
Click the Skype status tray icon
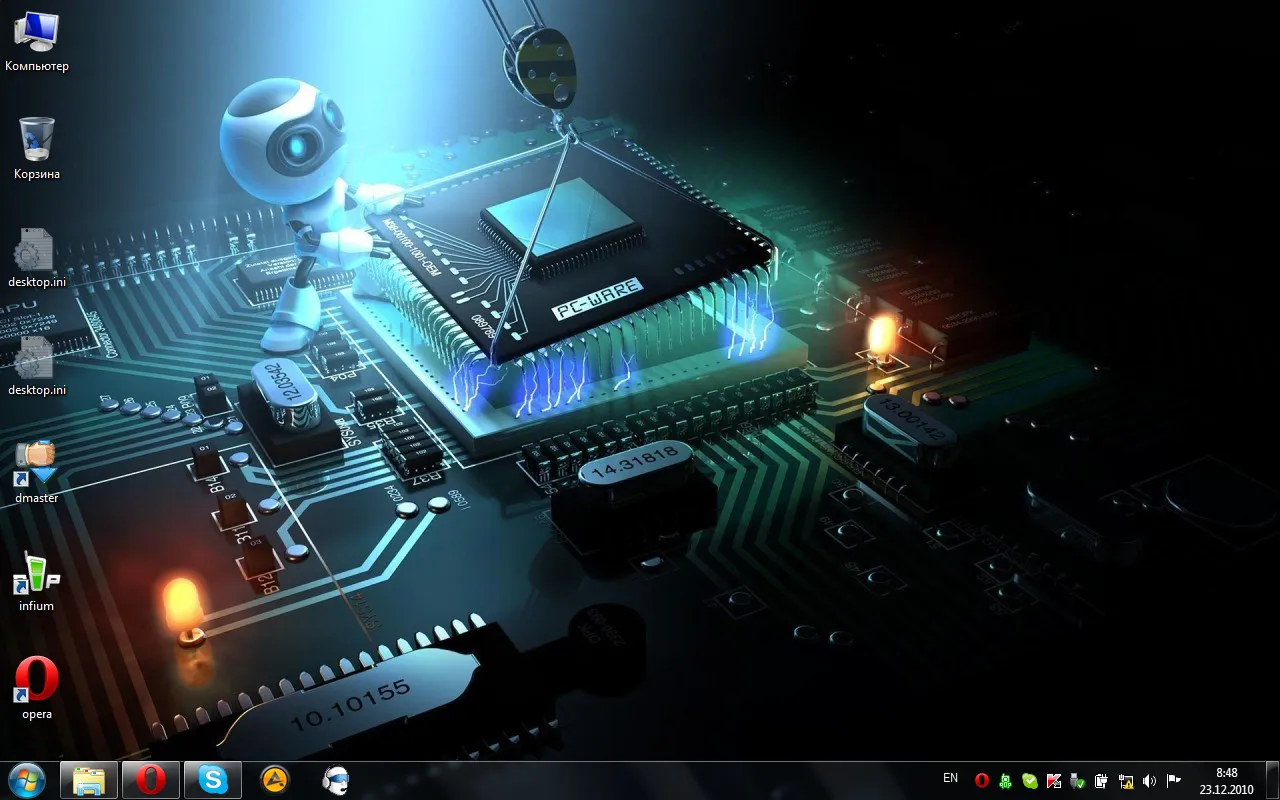1030,781
